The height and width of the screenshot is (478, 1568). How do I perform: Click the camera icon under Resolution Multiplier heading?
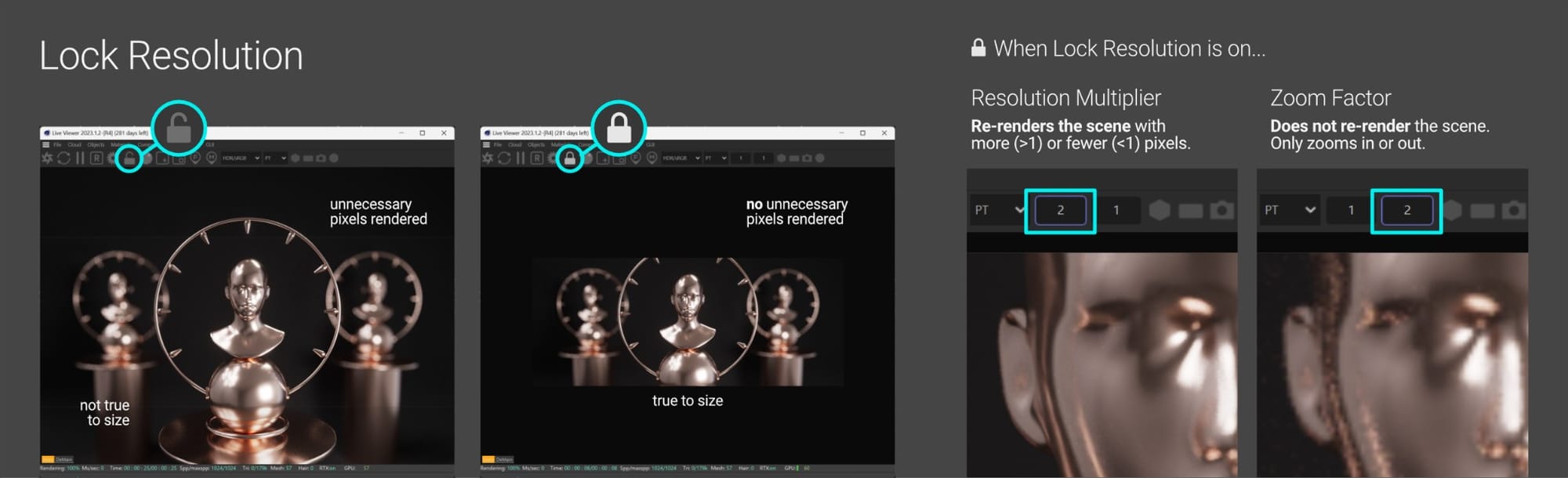[x=1221, y=210]
